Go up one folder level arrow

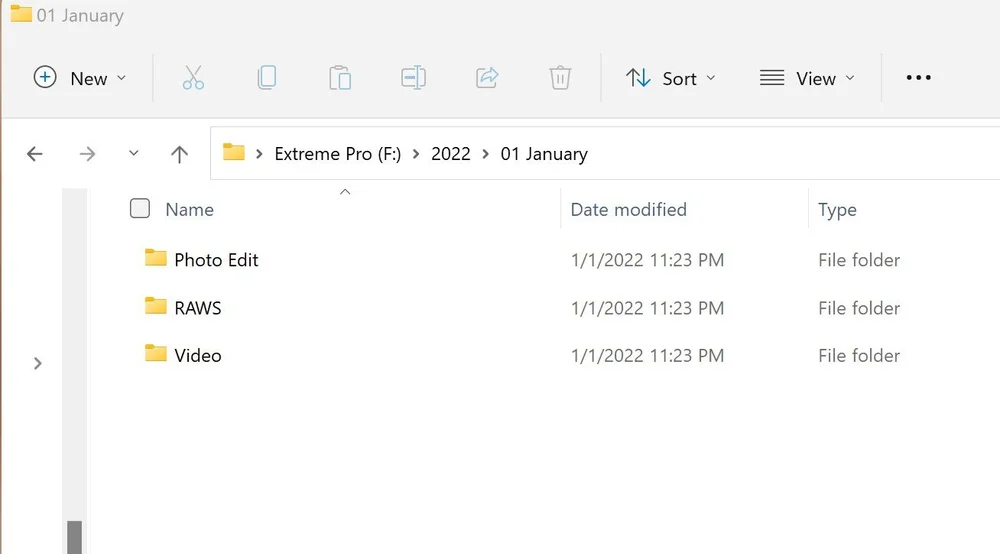point(179,154)
